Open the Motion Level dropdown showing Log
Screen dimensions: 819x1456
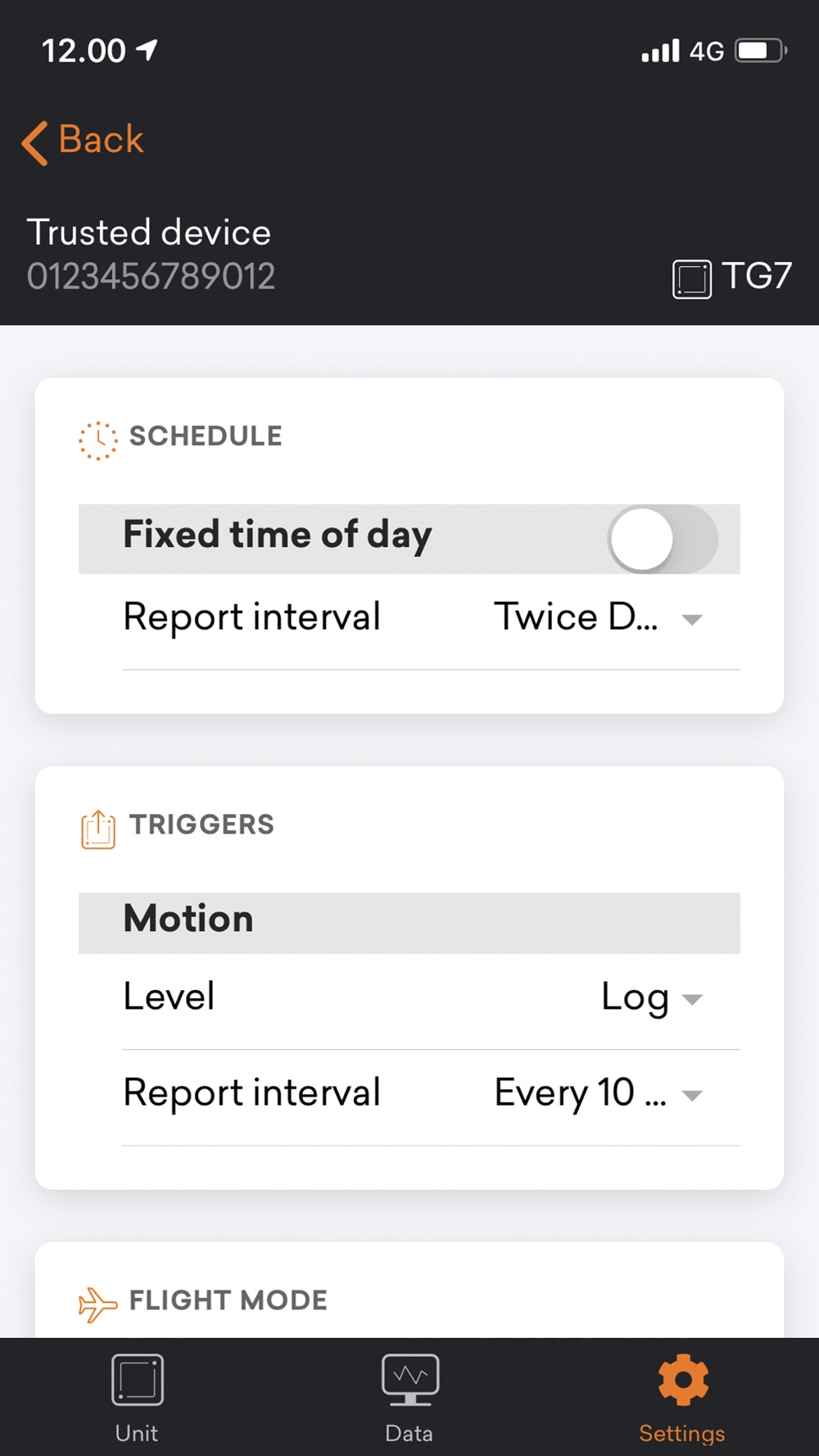coord(652,998)
